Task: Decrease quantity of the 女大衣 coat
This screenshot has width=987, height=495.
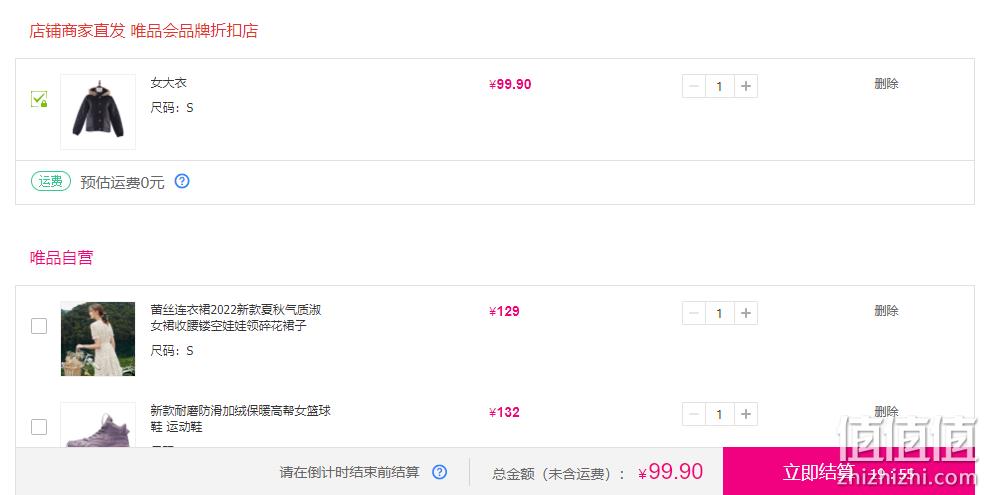Action: [x=694, y=86]
